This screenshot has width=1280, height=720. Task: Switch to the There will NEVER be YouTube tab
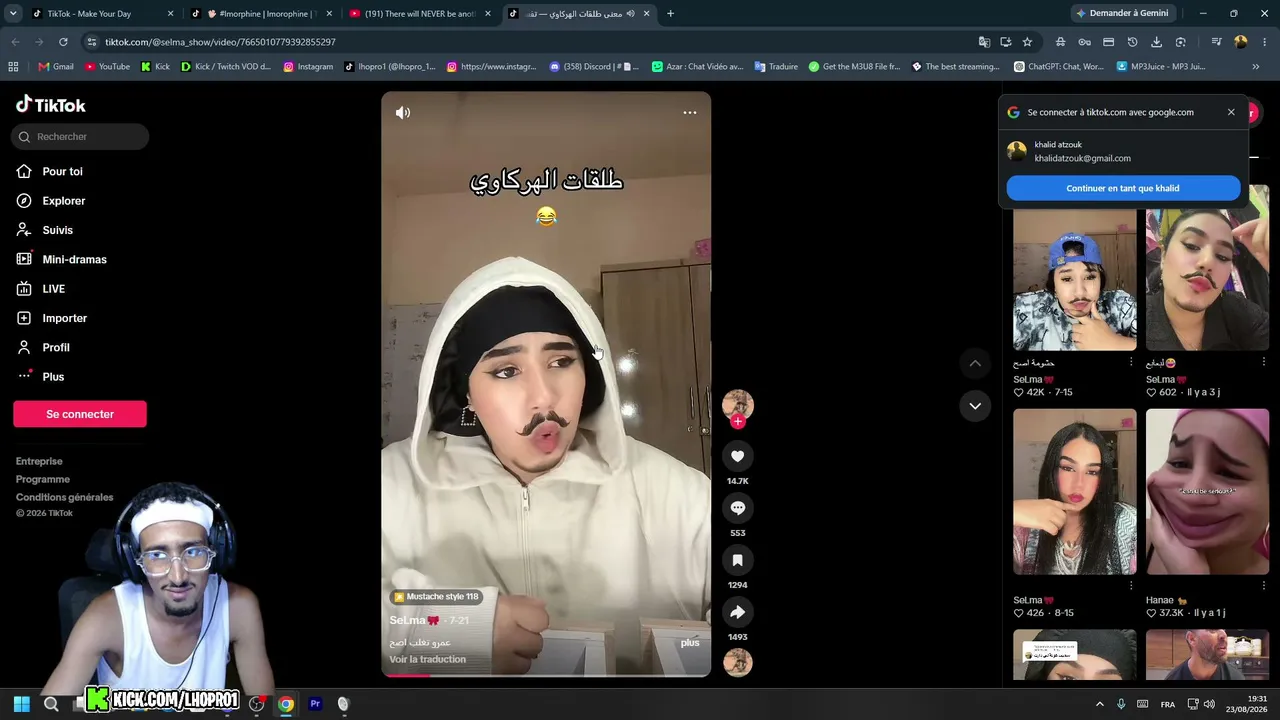(x=420, y=14)
